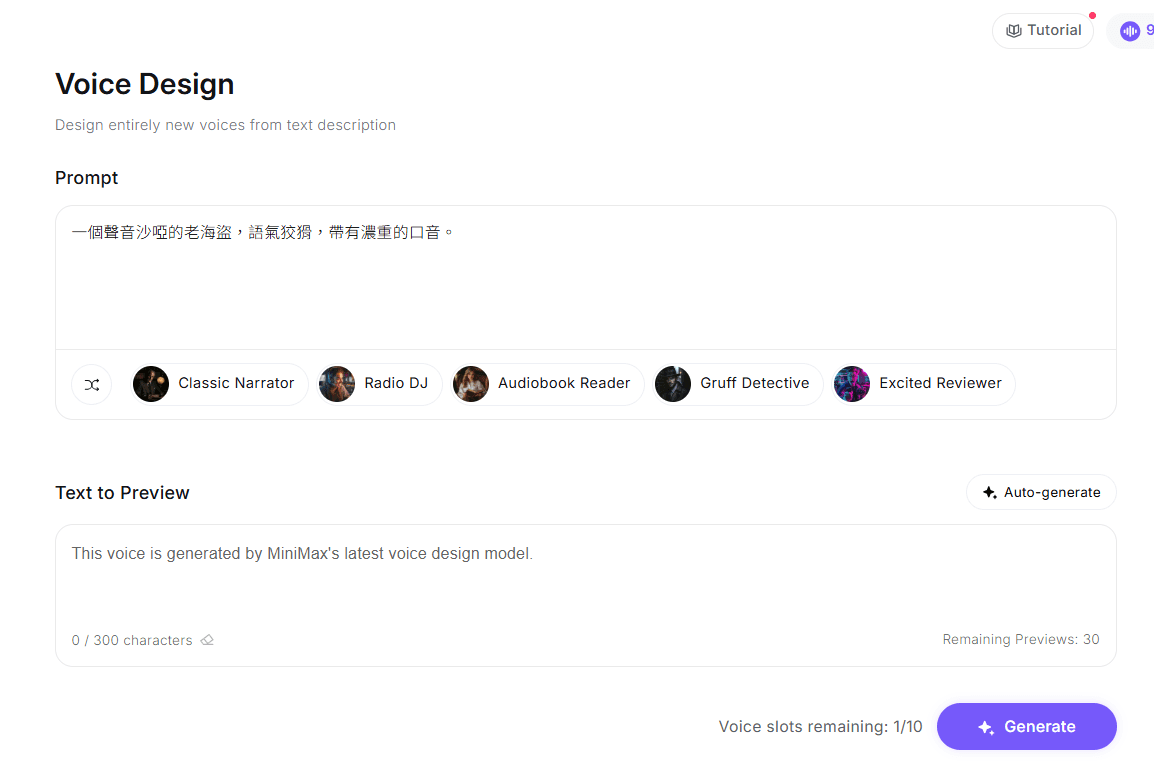The height and width of the screenshot is (771, 1154).
Task: Click 'Design entirely new voices' subtitle text
Action: 225,125
